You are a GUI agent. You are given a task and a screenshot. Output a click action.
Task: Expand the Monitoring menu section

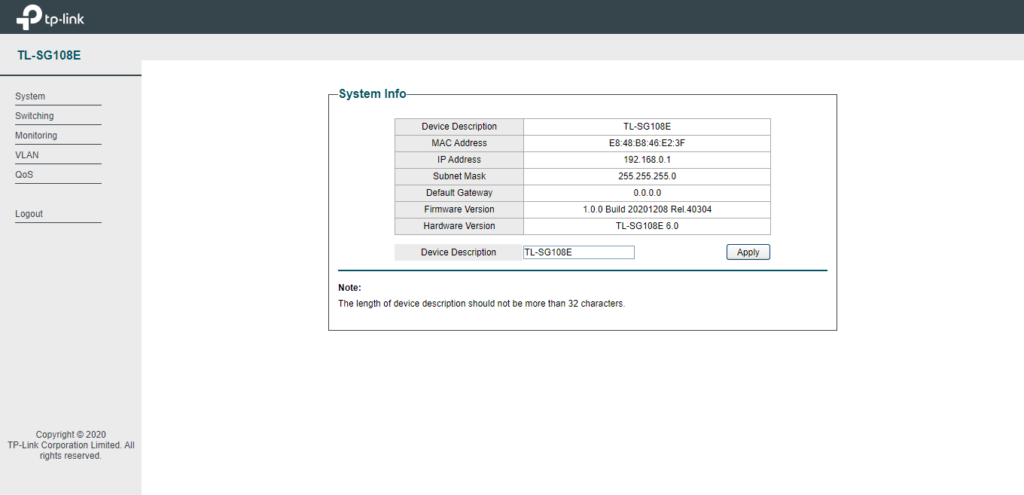36,136
